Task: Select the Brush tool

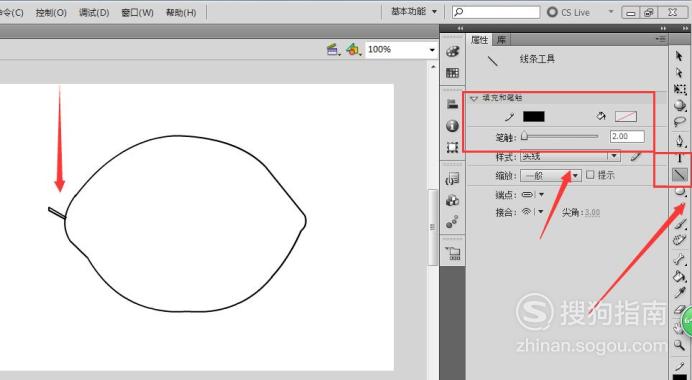Action: click(x=680, y=225)
